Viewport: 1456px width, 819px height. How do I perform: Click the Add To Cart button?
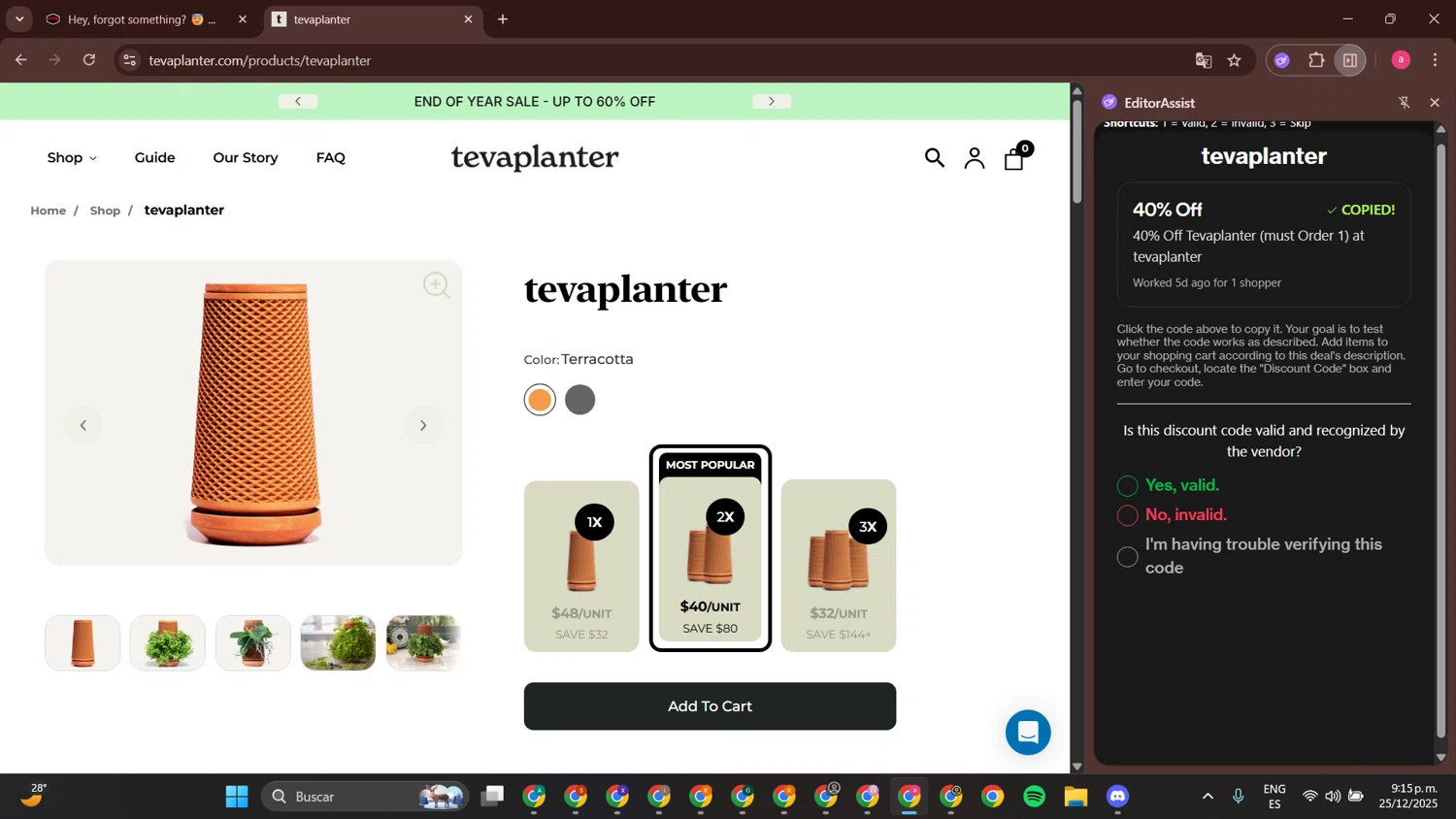point(710,706)
